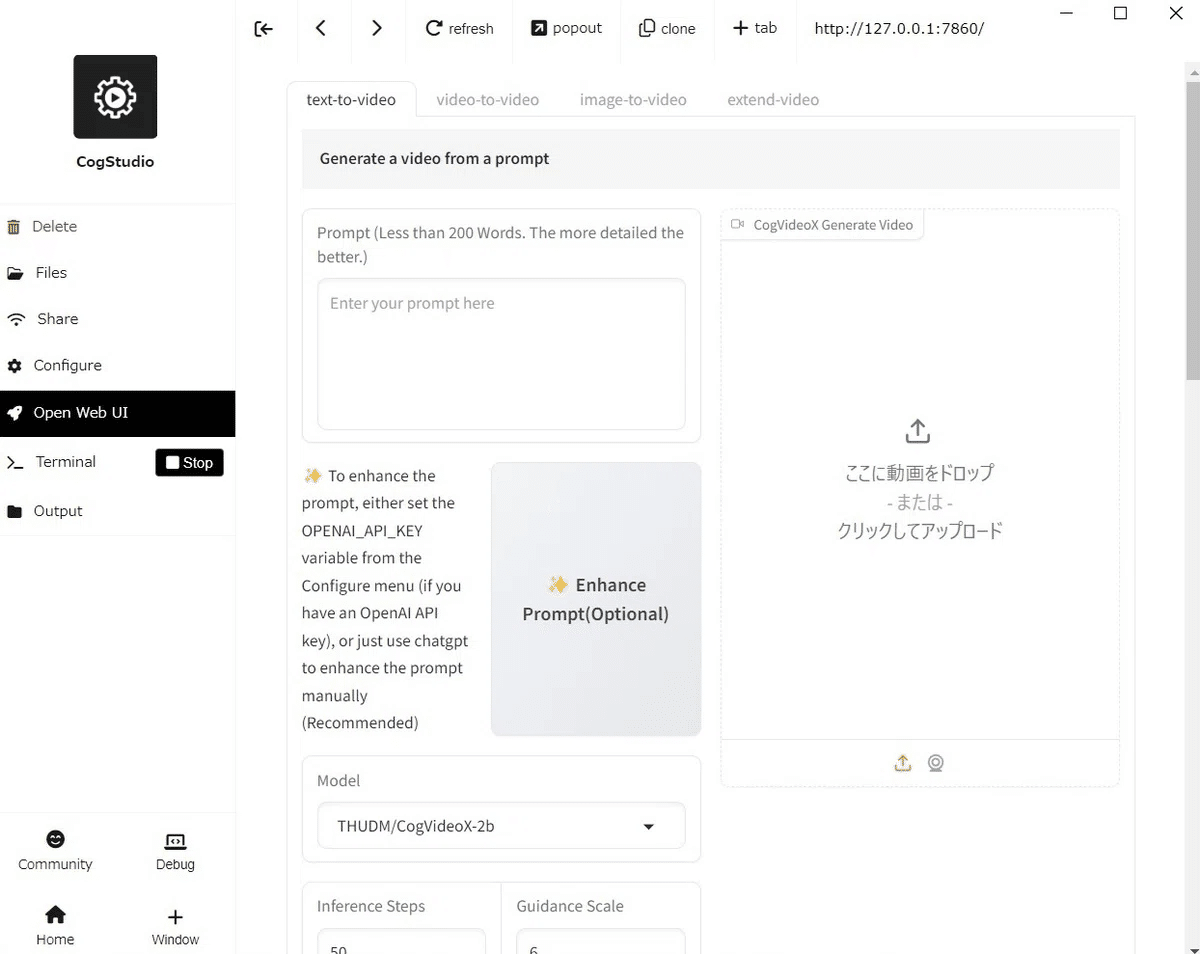Stop the running Terminal script
Screen dimensions: 1200x954
[x=189, y=463]
